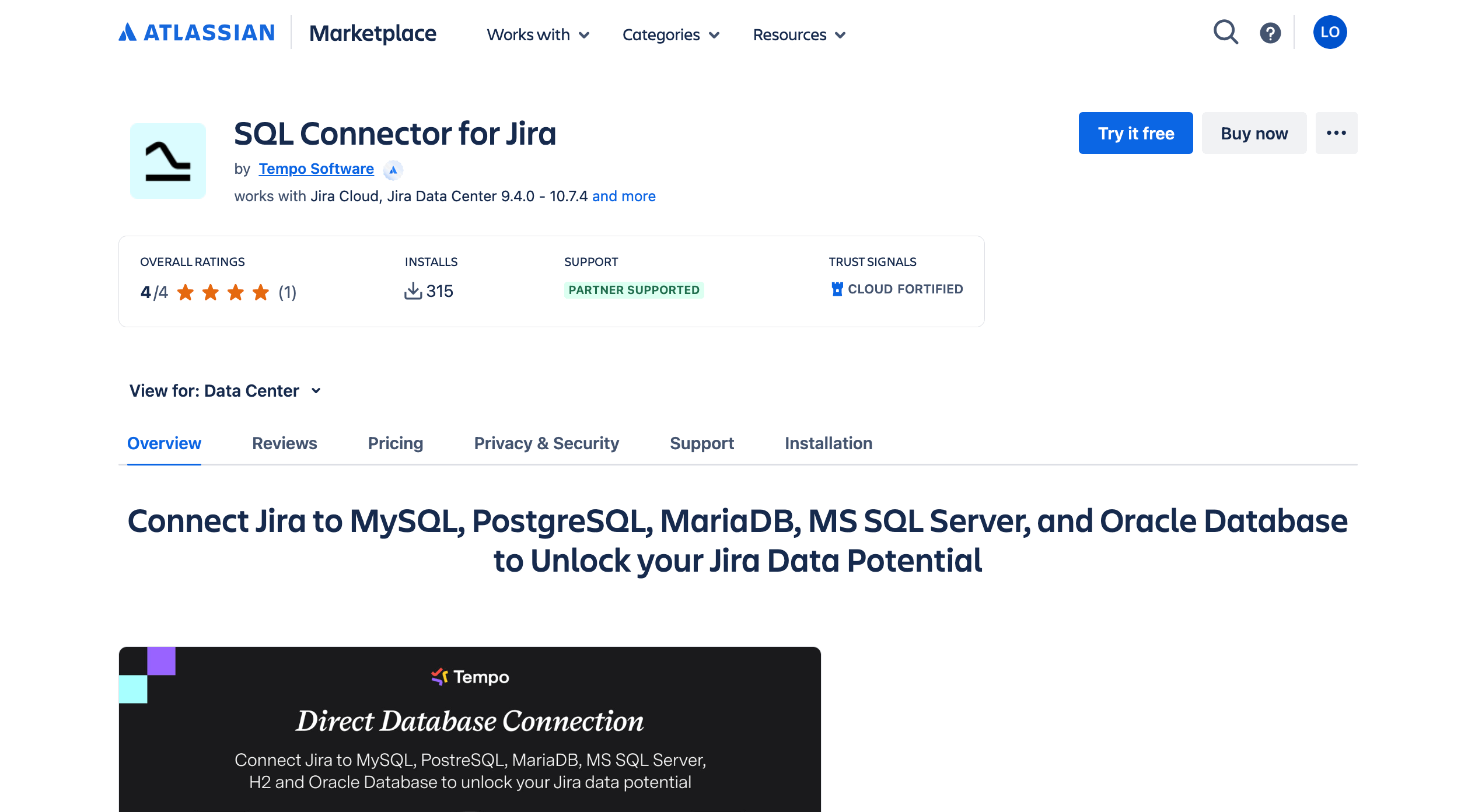
Task: Open the more options ellipsis menu
Action: point(1336,133)
